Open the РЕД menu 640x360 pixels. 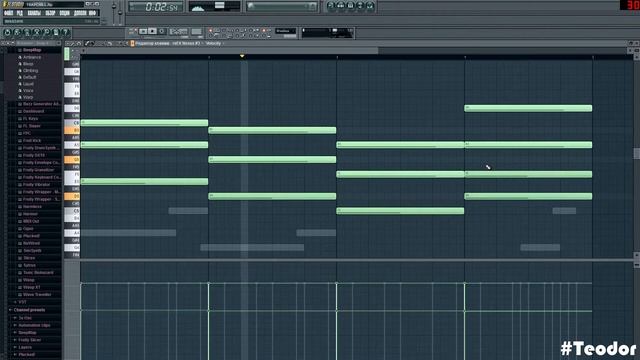click(20, 13)
